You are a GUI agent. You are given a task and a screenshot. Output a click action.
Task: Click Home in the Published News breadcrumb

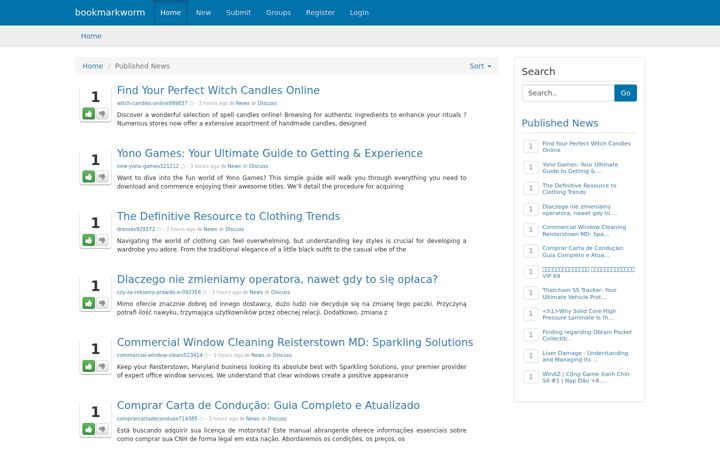pos(92,66)
